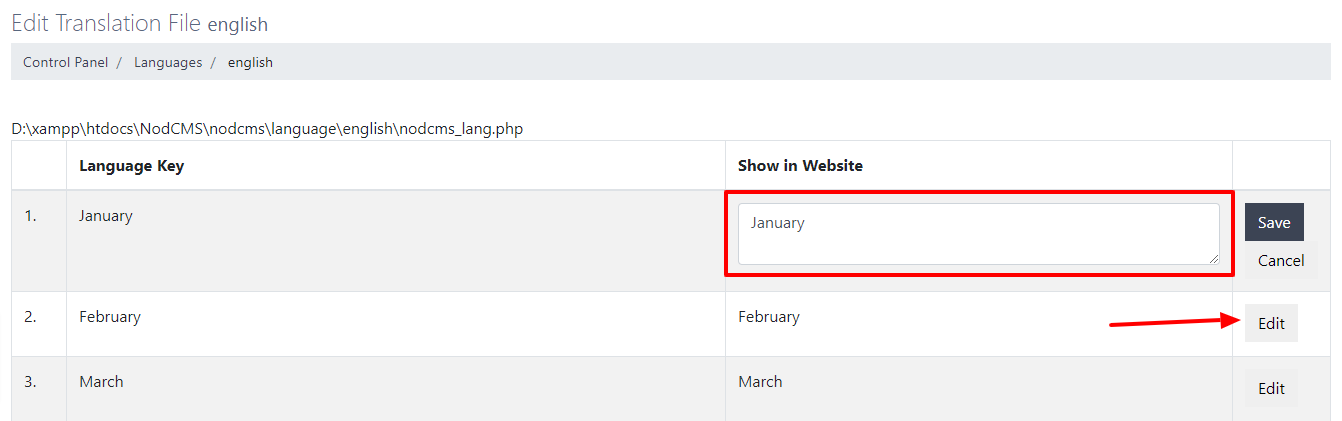1342x421 pixels.
Task: Click the Control Panel breadcrumb link
Action: coord(65,62)
